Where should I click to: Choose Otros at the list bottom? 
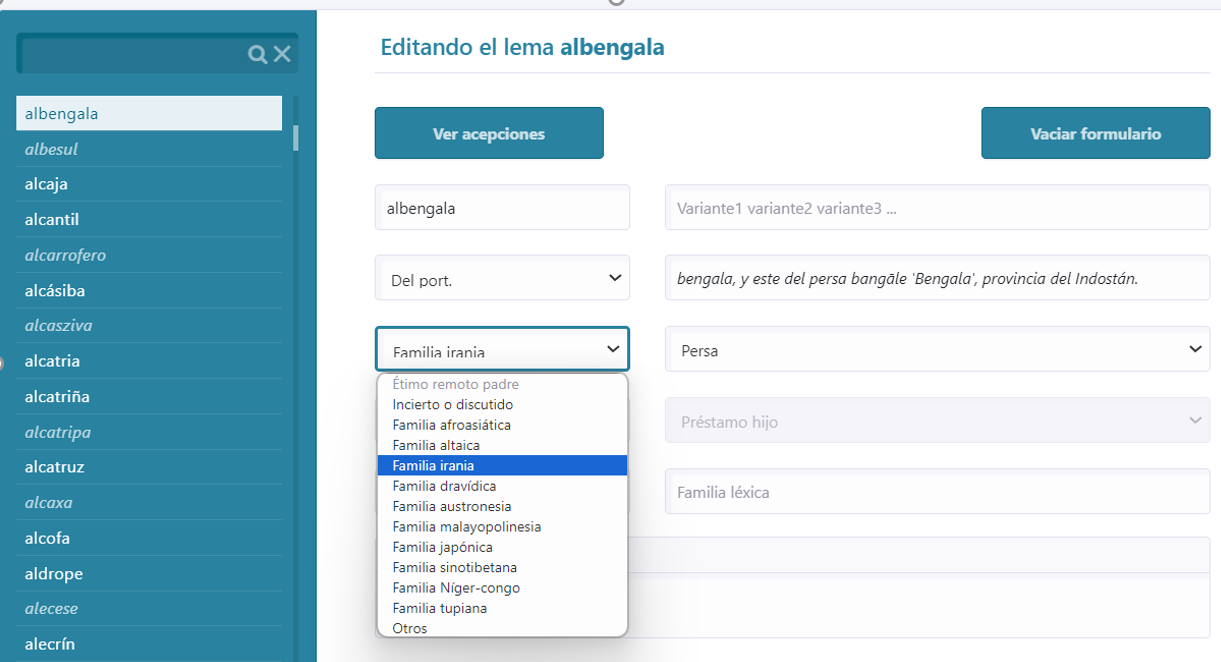click(x=410, y=628)
